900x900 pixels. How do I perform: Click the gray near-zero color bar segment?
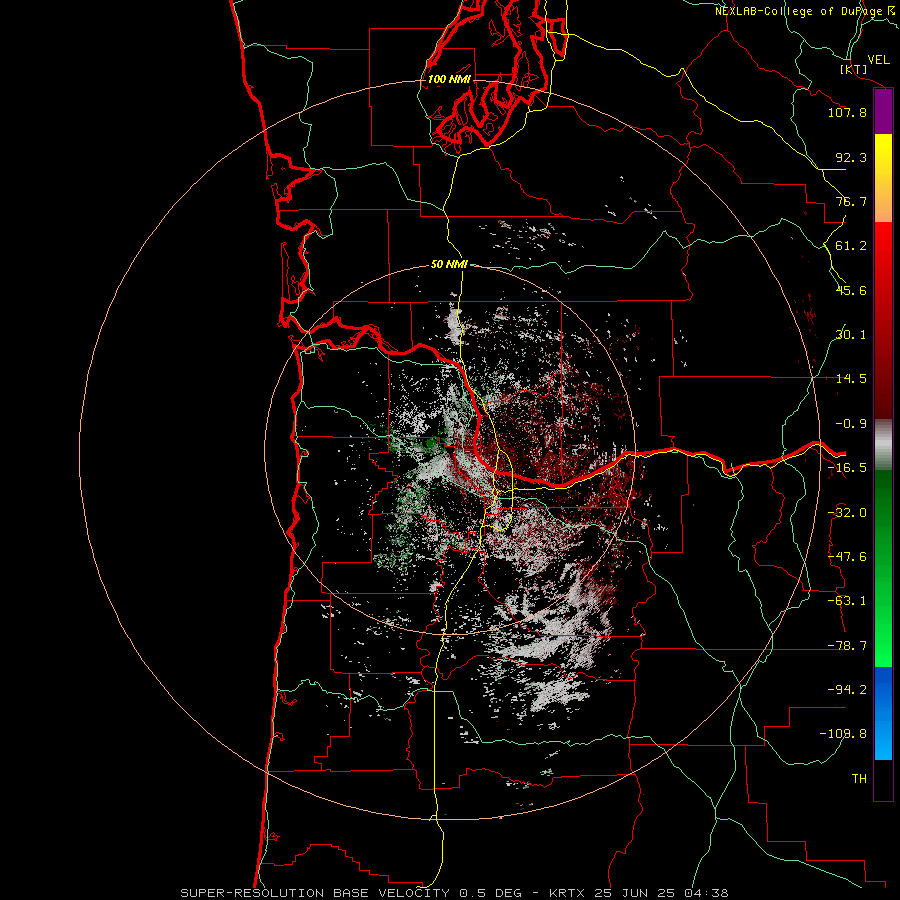883,445
